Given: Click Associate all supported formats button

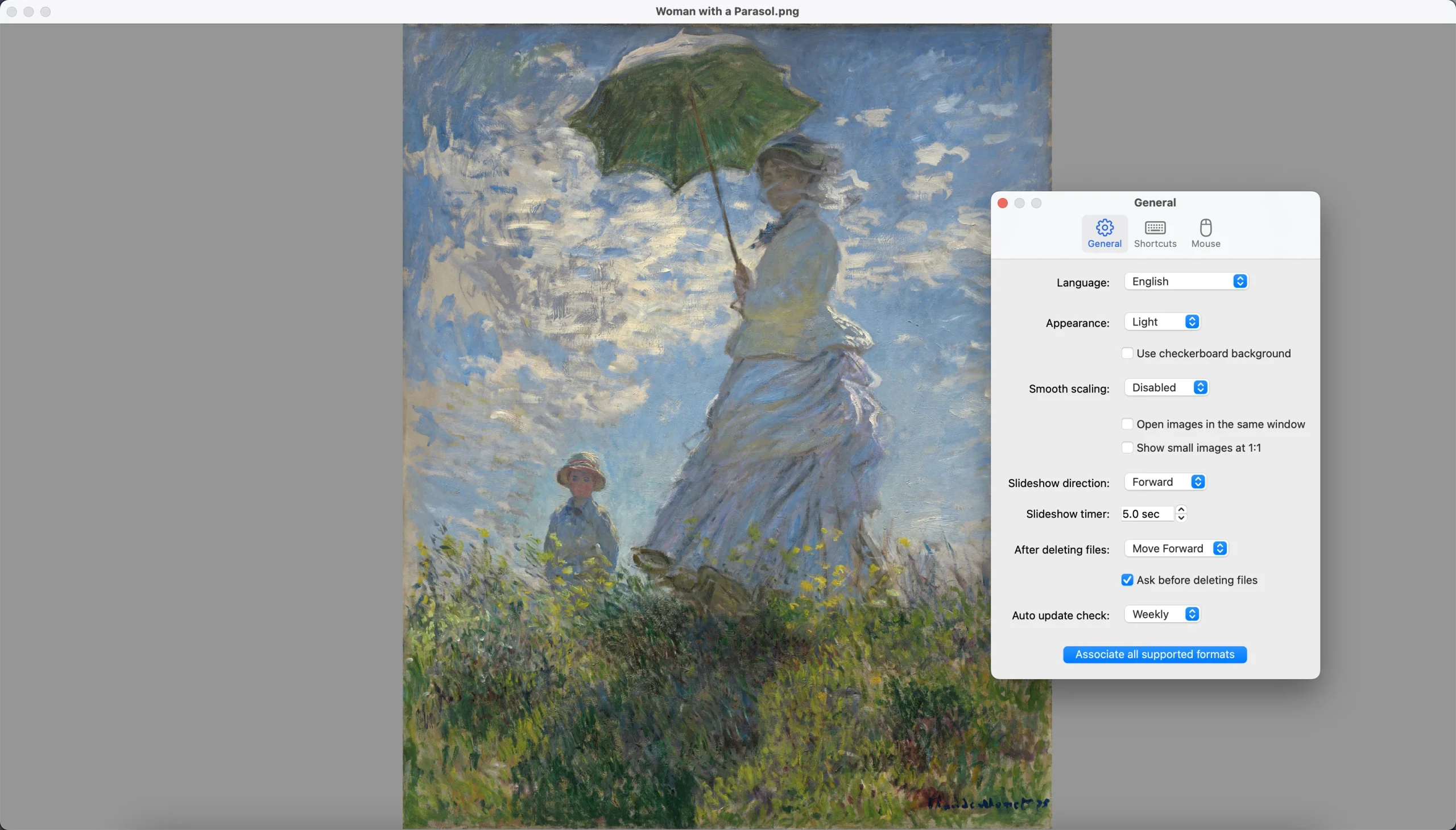Looking at the screenshot, I should tap(1155, 654).
